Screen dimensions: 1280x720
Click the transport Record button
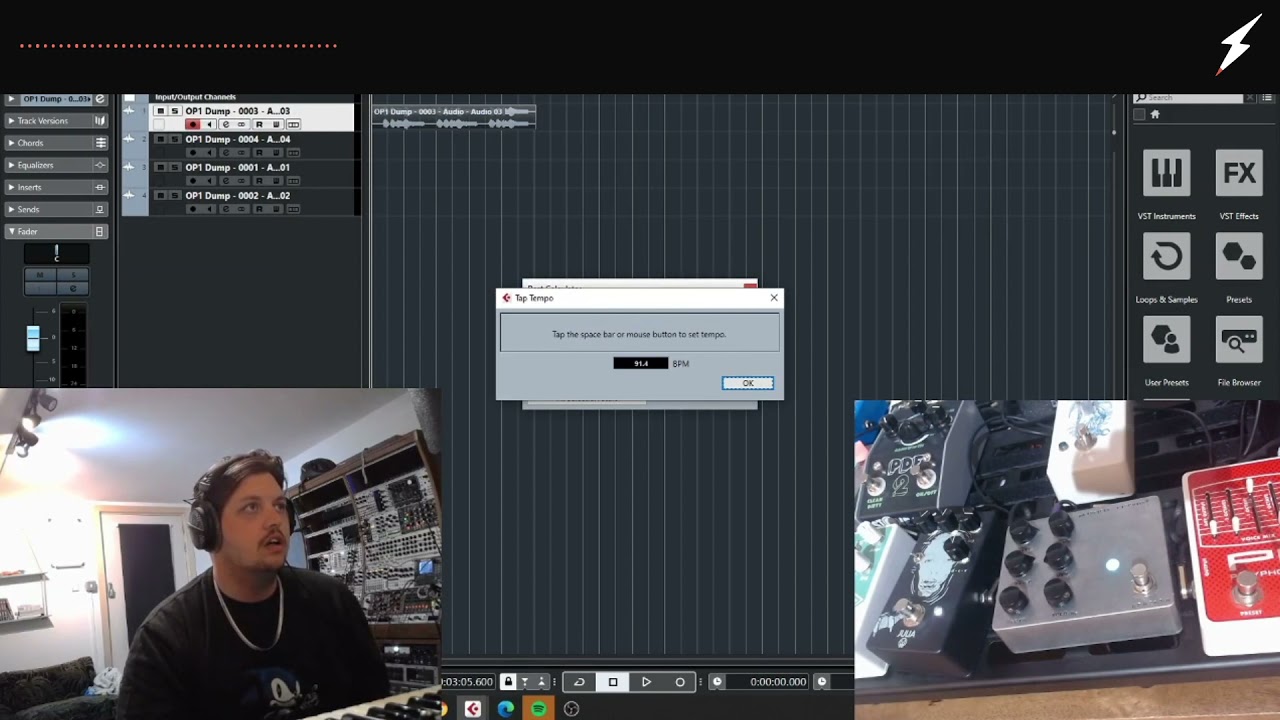(x=680, y=682)
